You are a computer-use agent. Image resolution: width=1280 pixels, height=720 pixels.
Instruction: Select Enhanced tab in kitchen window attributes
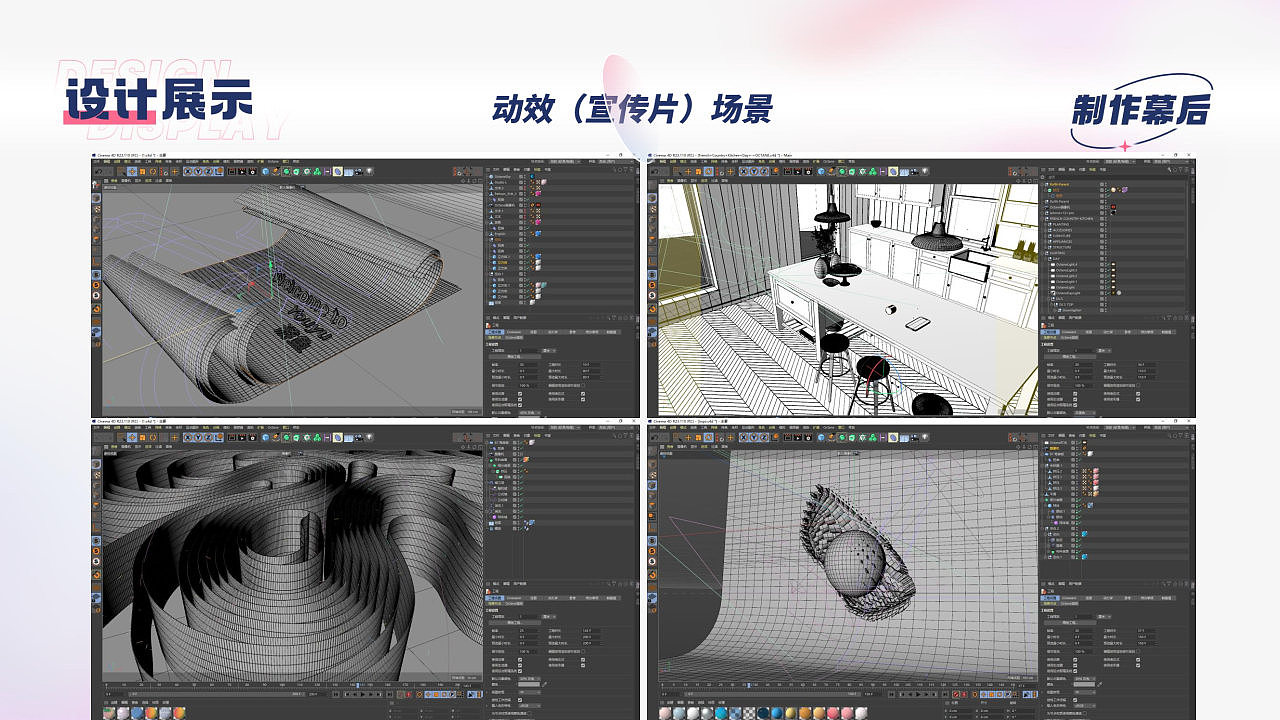[1069, 332]
